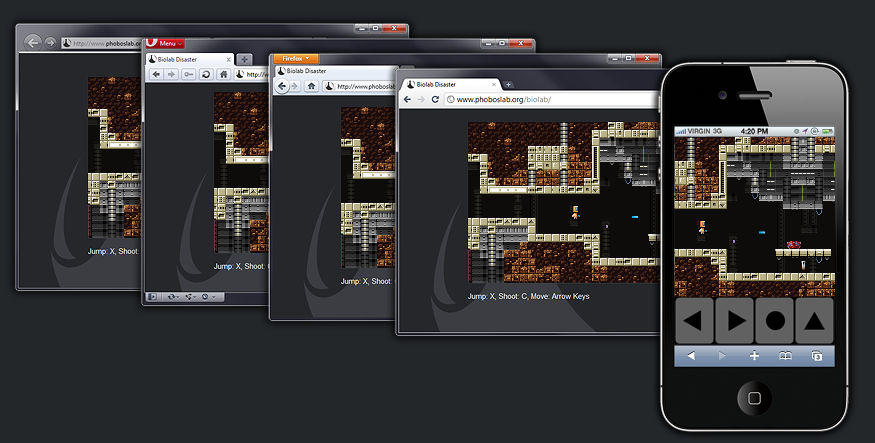Viewport: 875px width, 443px height.
Task: Open a new tab in Opera
Action: [x=244, y=59]
